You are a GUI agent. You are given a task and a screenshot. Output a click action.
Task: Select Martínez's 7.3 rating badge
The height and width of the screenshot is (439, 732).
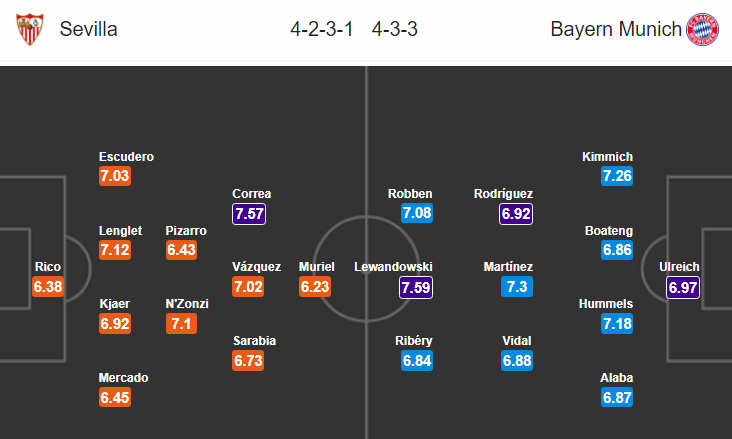click(x=517, y=288)
